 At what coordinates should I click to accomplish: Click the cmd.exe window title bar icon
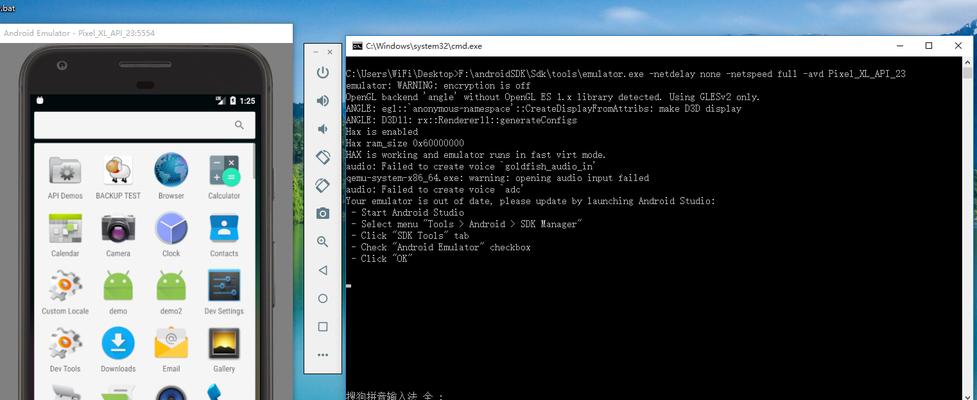click(x=357, y=46)
